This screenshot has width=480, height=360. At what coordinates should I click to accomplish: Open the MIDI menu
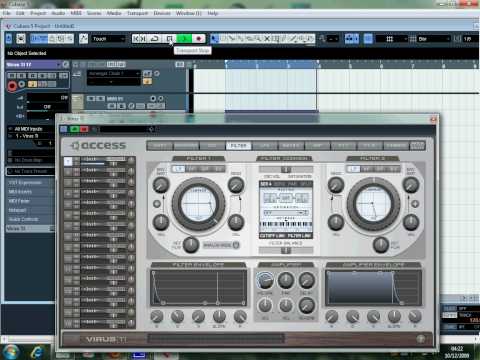[x=76, y=13]
